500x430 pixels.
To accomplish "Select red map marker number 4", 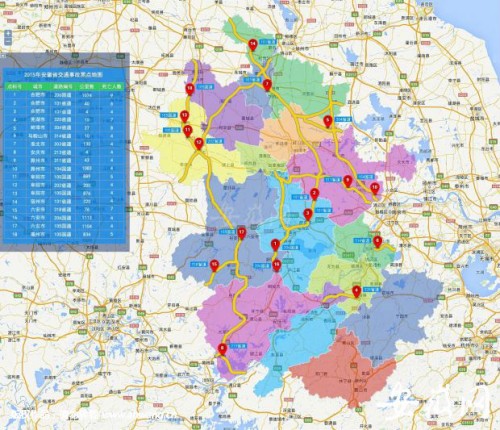I will 357,292.
